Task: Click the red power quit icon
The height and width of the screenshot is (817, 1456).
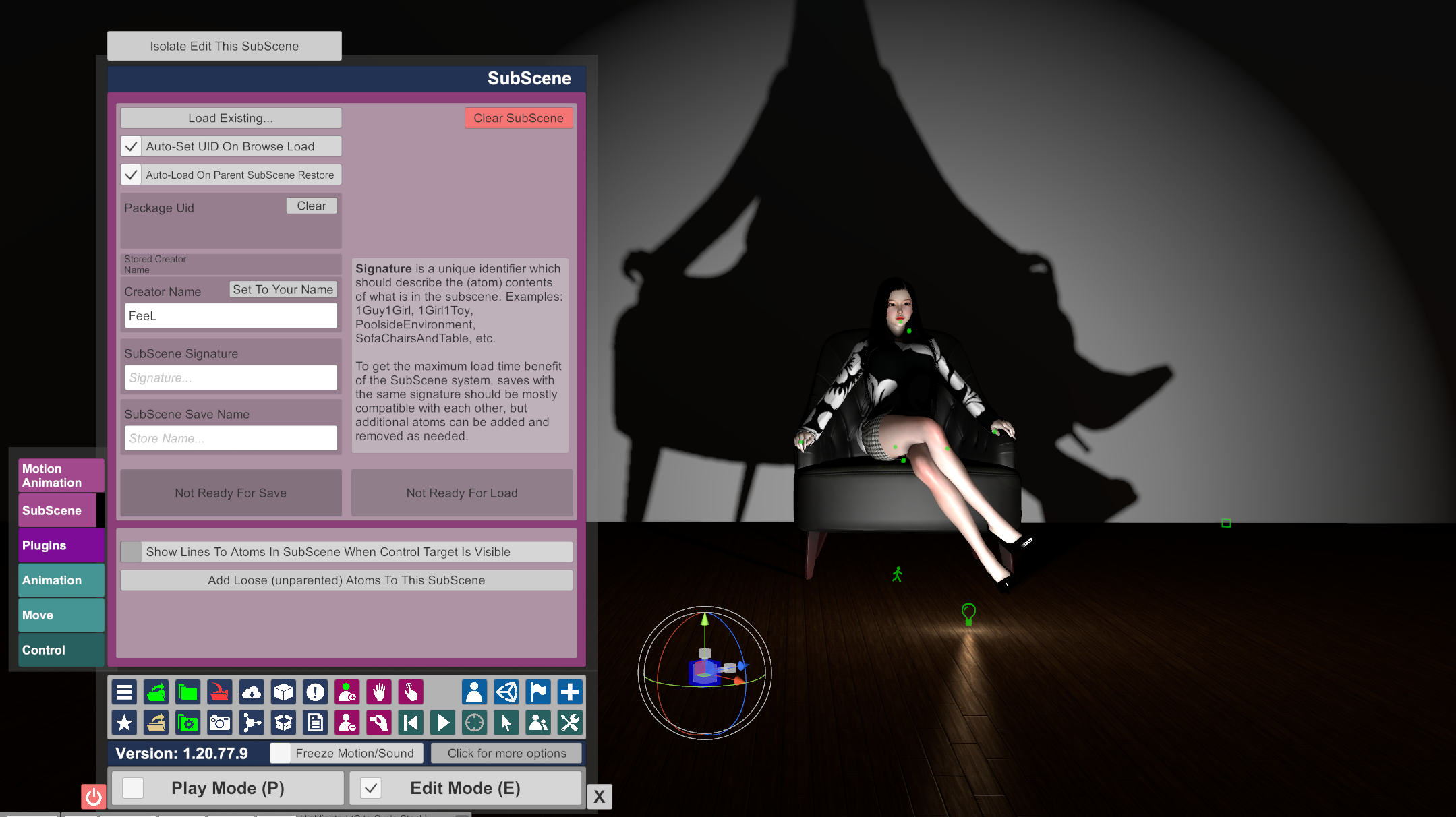Action: click(94, 797)
